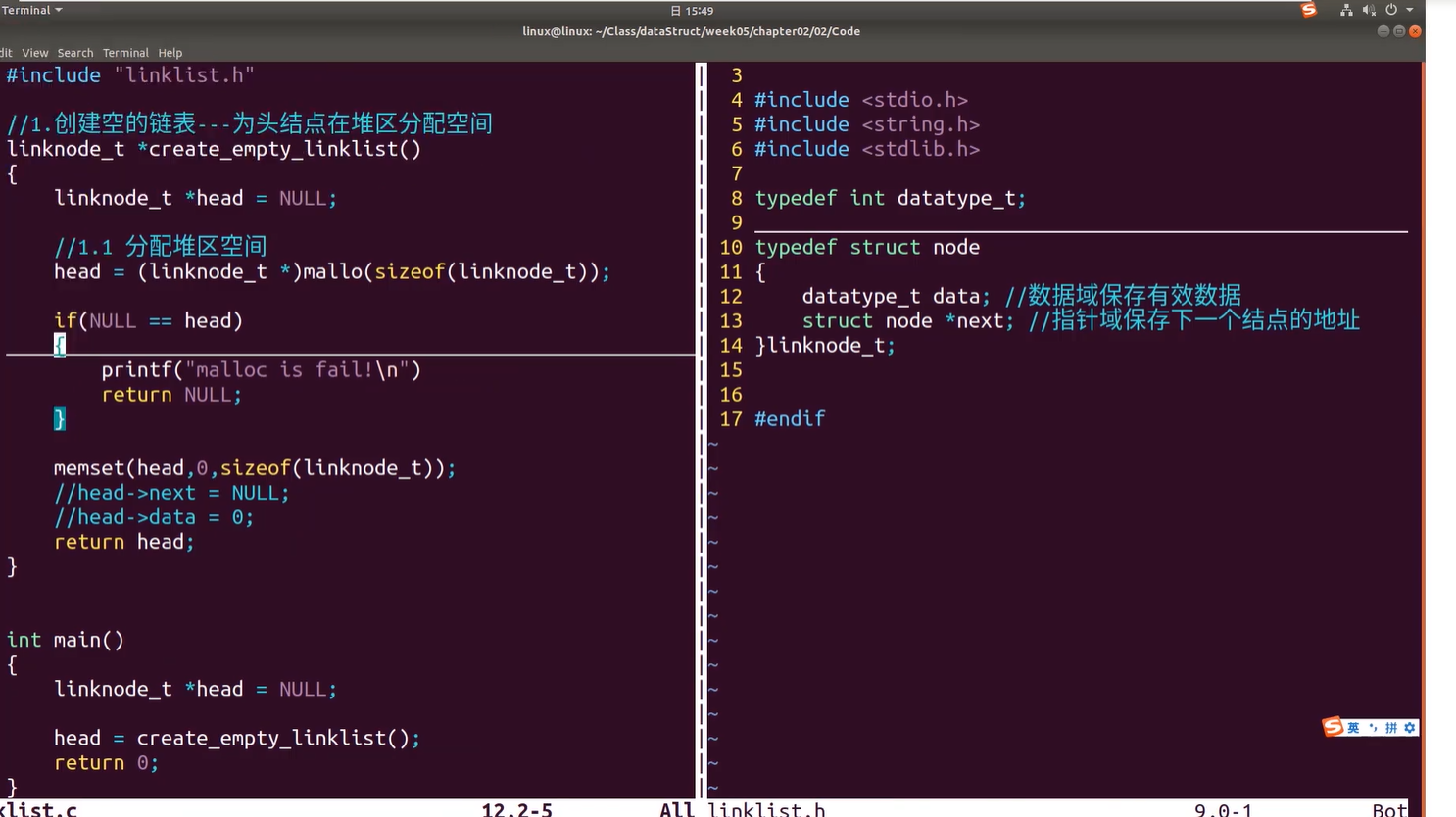Click the create_empty_linklist() function definition line

pyautogui.click(x=214, y=149)
